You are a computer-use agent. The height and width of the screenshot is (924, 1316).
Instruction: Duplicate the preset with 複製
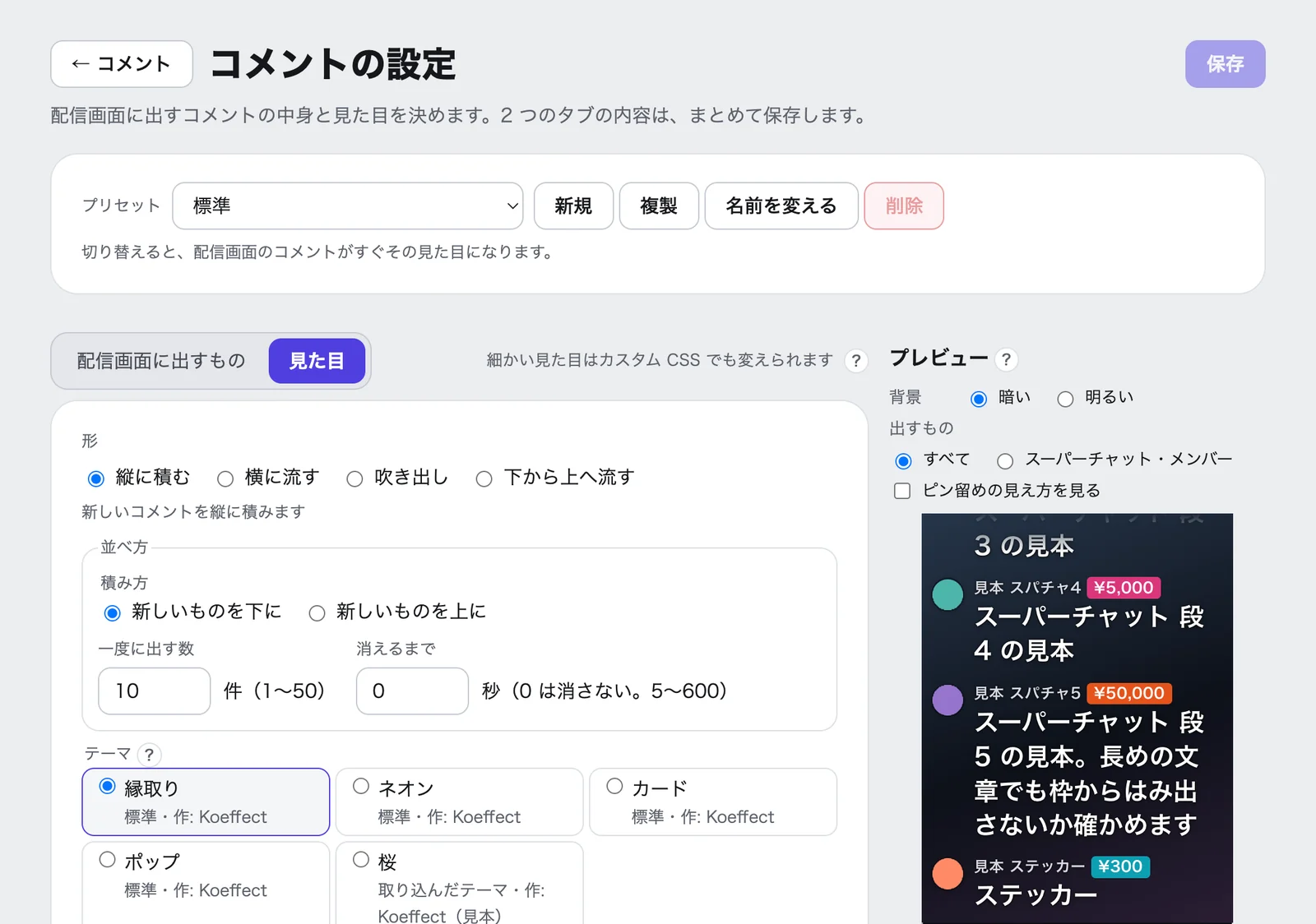pos(659,206)
